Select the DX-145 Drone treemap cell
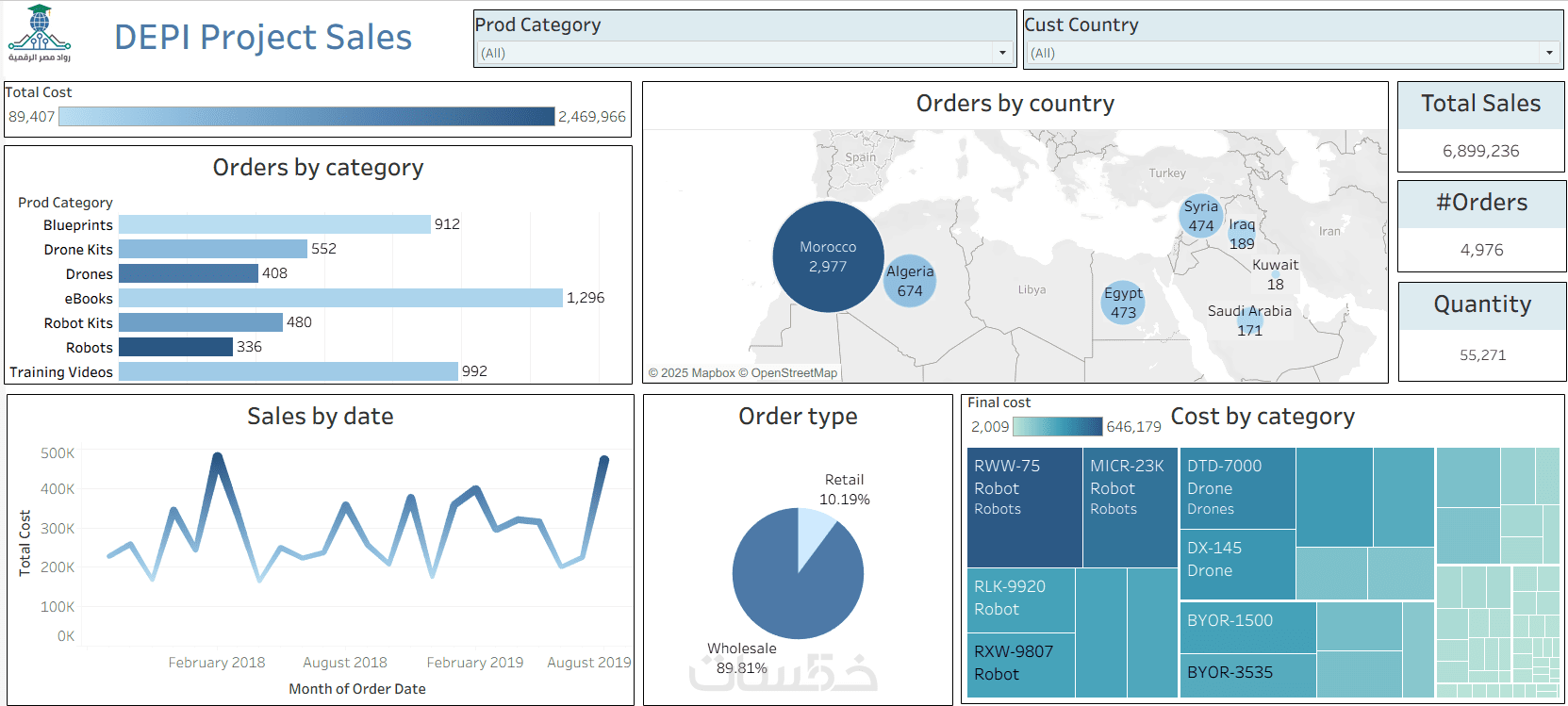The height and width of the screenshot is (706, 1568). pyautogui.click(x=1238, y=565)
